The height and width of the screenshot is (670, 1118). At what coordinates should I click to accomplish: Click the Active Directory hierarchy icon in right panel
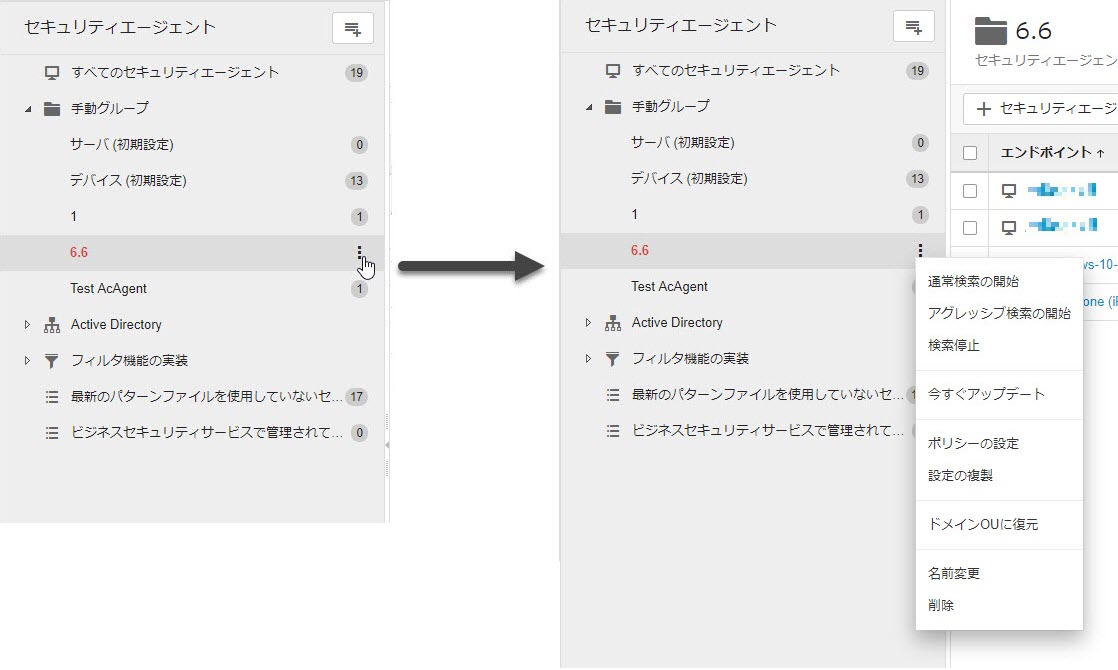613,323
